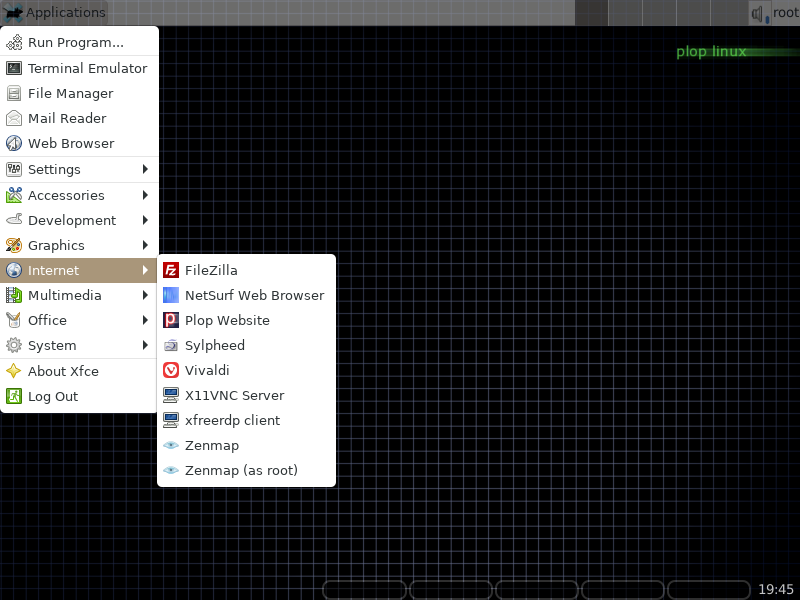Click the volume speaker icon in panel

coord(759,13)
